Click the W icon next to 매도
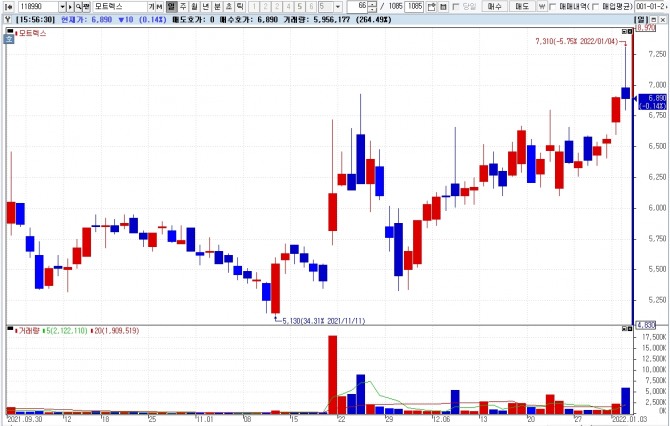The height and width of the screenshot is (426, 670). [542, 7]
